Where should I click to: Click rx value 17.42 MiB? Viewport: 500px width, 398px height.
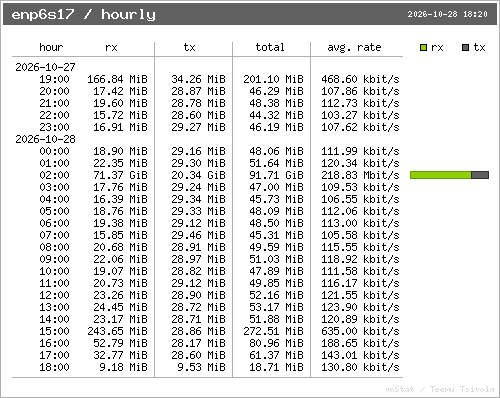pyautogui.click(x=120, y=91)
